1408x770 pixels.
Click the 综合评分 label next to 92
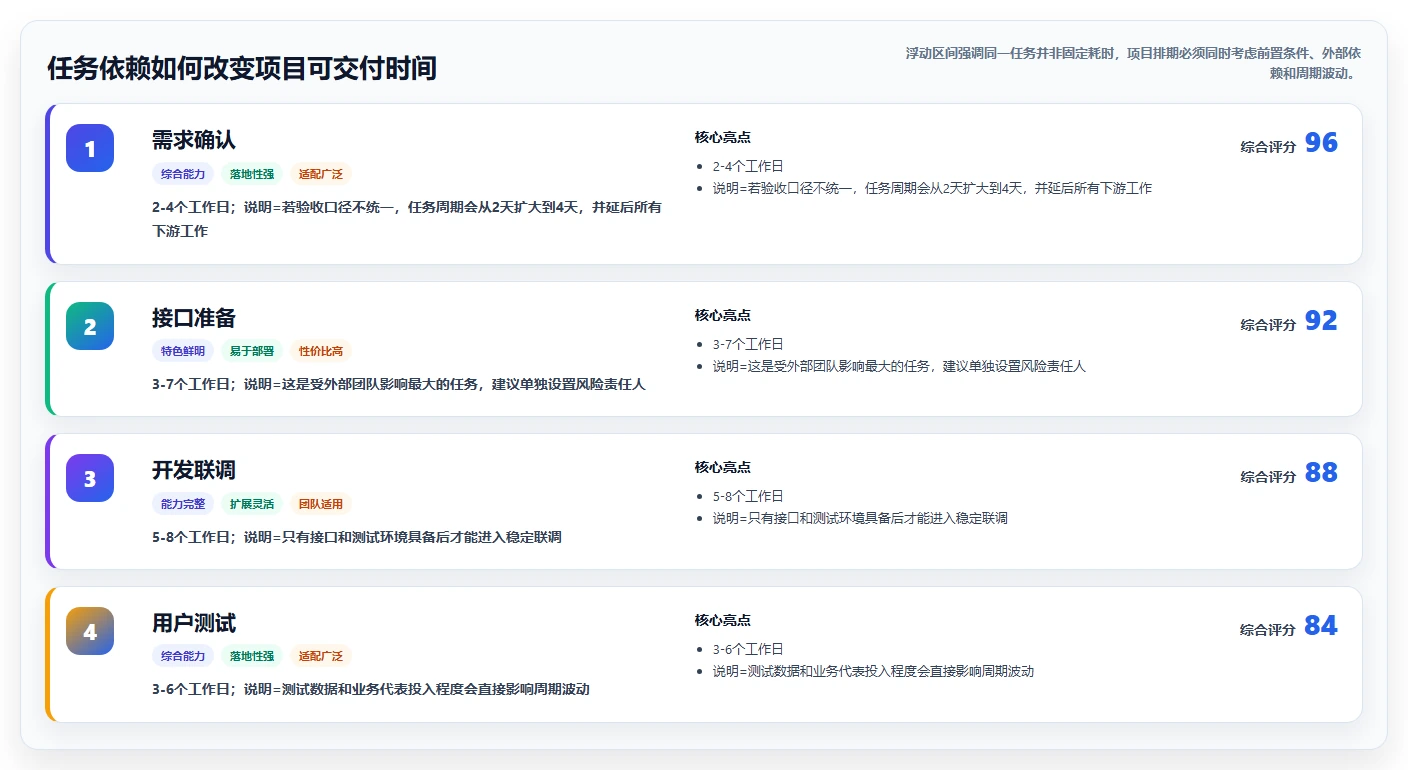coord(1268,324)
